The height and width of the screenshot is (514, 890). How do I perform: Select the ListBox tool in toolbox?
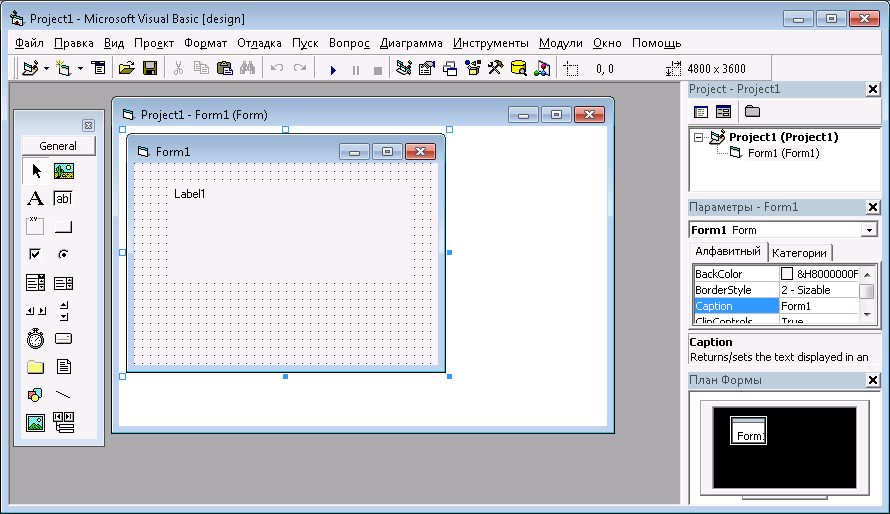point(64,283)
